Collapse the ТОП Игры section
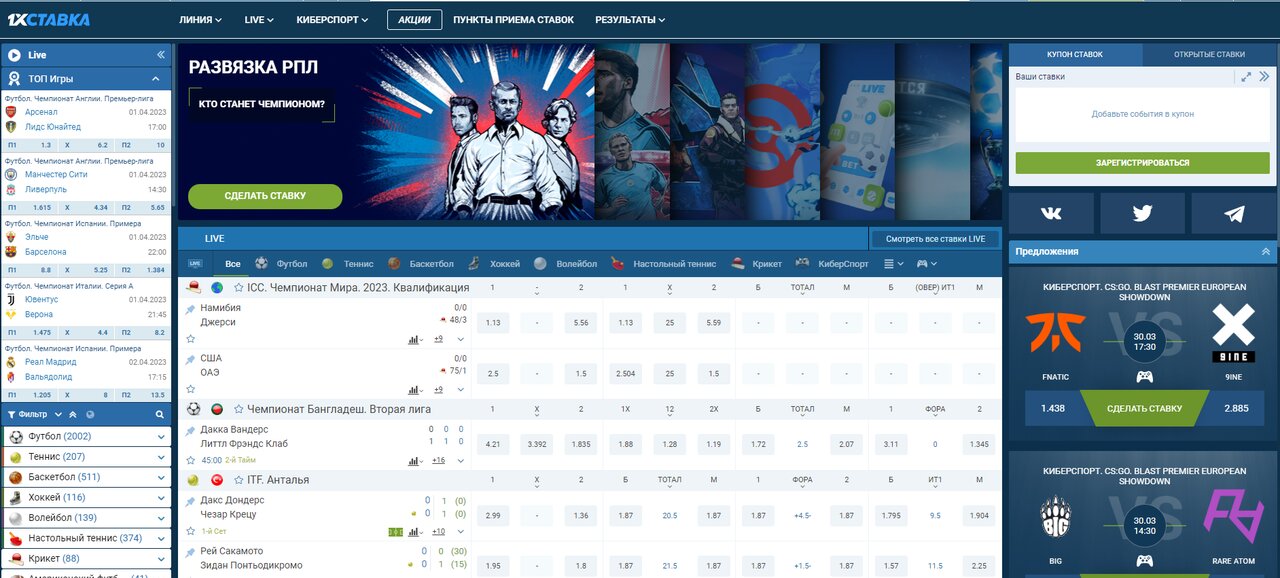 click(156, 78)
